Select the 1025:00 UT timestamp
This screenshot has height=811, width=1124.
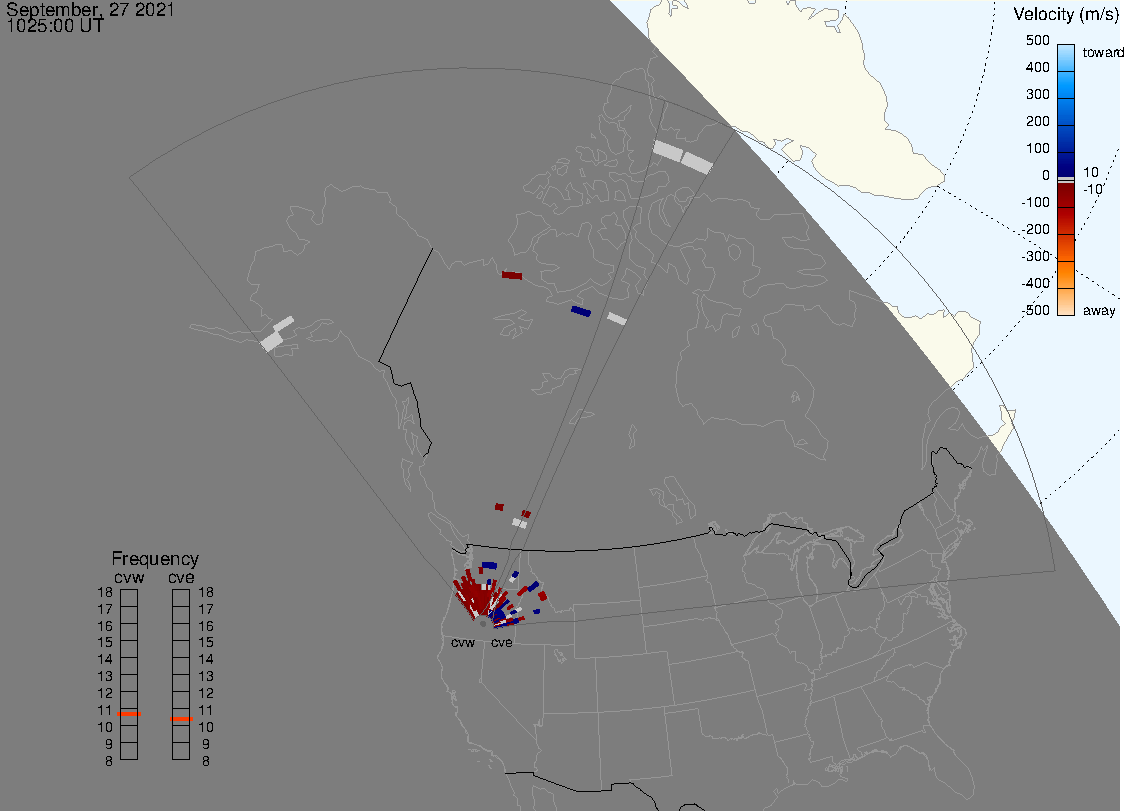pos(54,27)
